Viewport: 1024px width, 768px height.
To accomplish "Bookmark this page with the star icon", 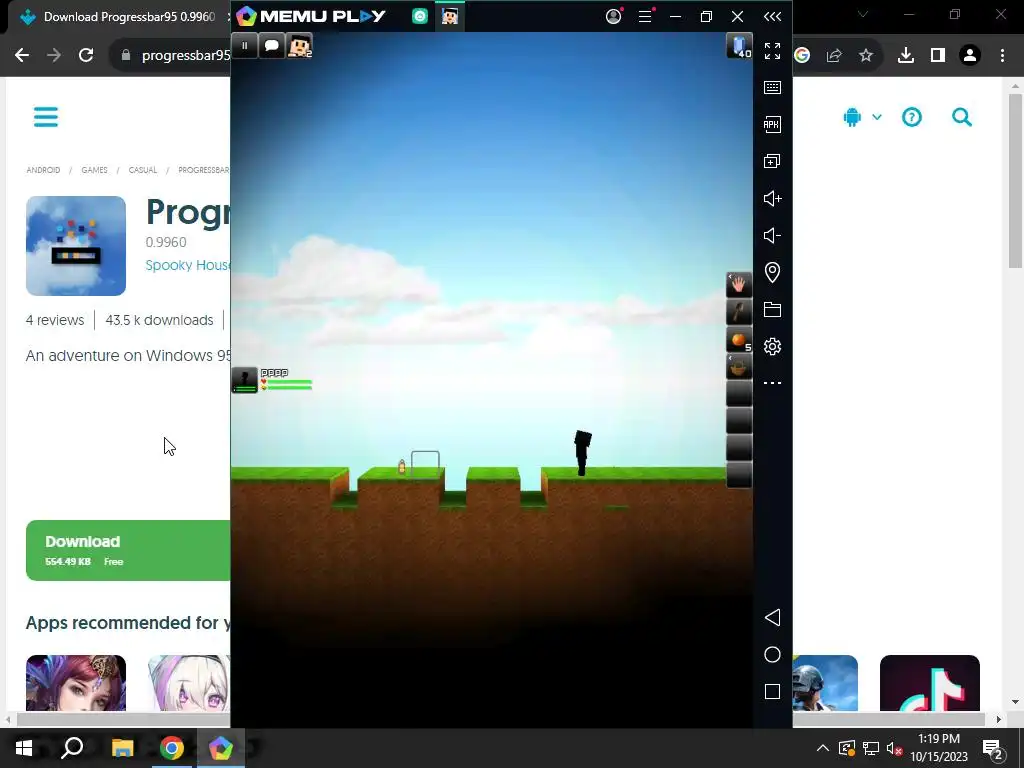I will (x=866, y=56).
